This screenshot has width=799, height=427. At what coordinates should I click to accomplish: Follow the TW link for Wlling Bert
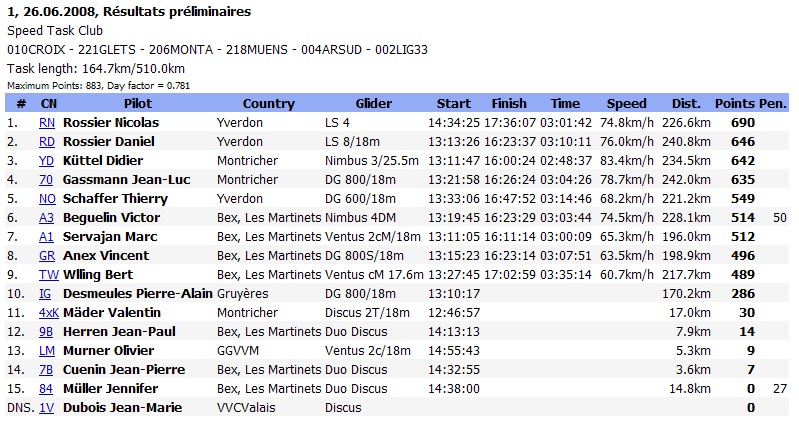tap(48, 274)
